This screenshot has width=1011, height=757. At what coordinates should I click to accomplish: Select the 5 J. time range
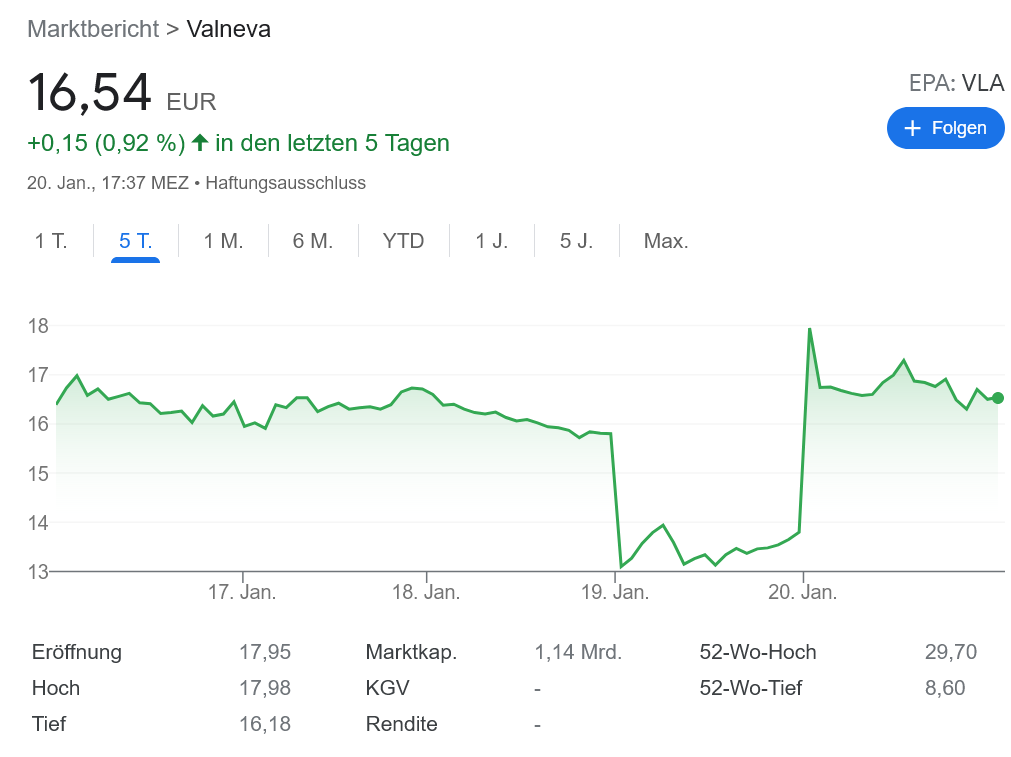(577, 240)
